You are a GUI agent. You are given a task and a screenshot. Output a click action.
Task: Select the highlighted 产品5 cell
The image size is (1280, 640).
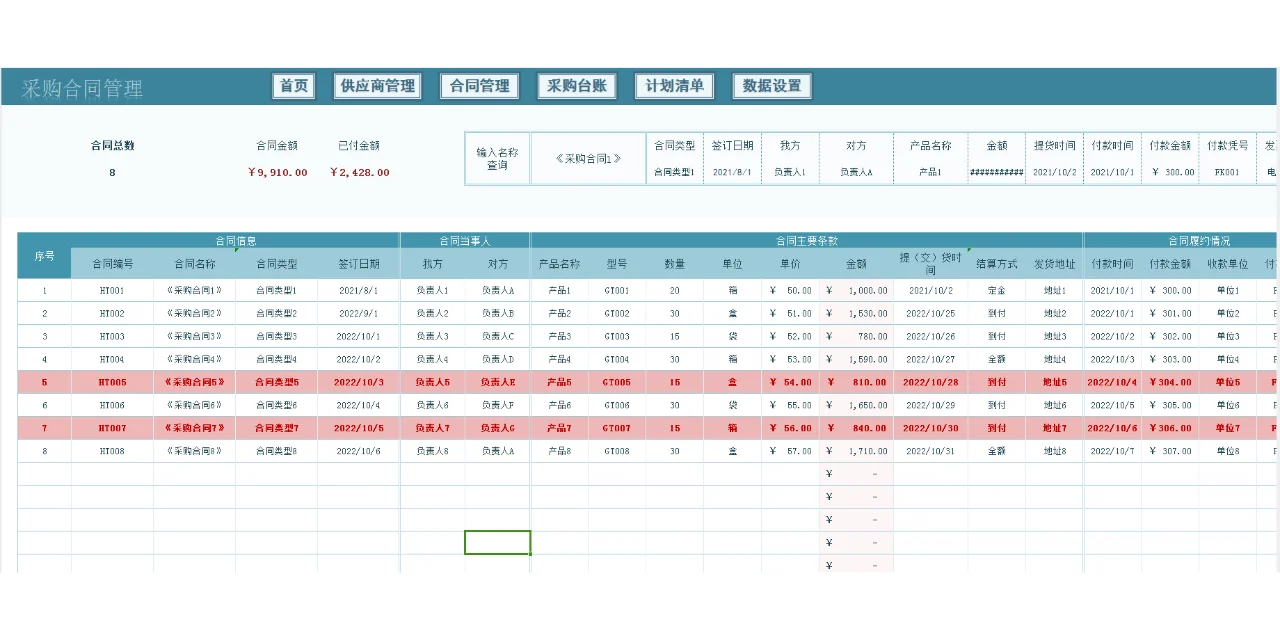pos(559,382)
